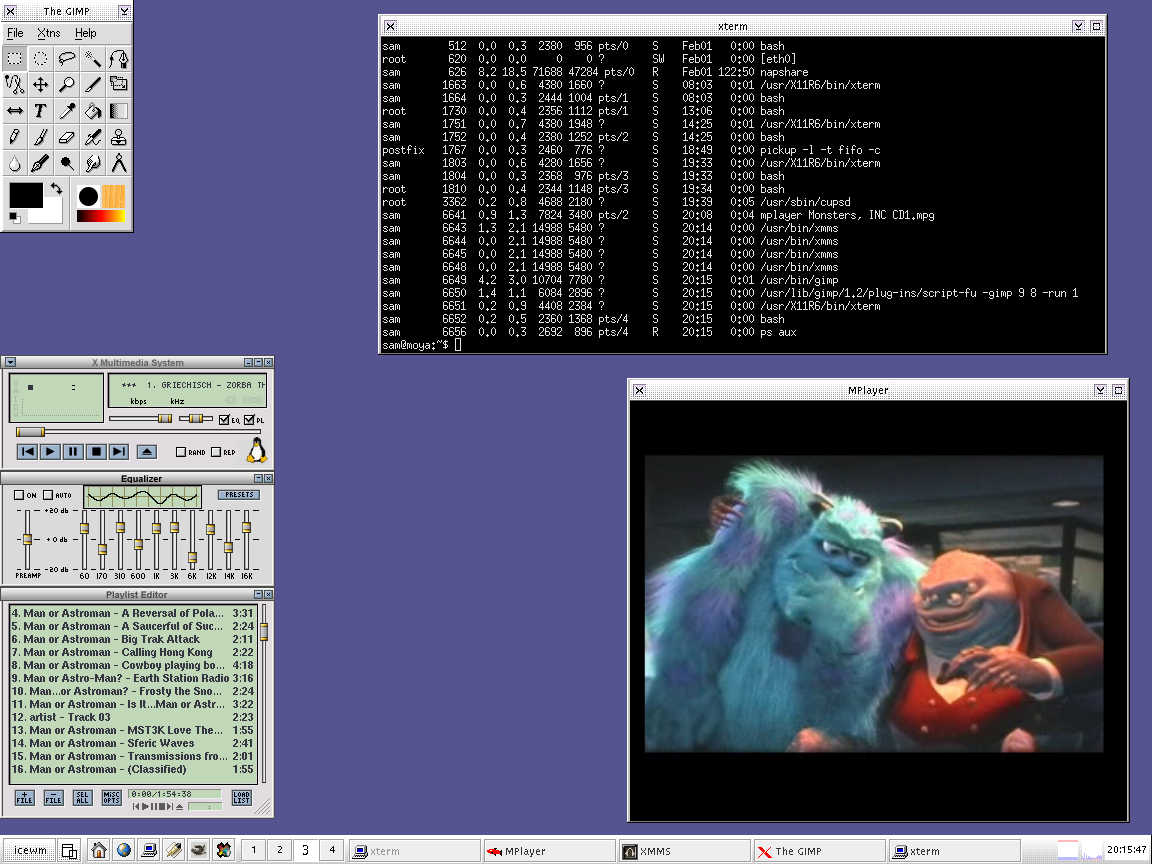
Task: Open the window list menu beside icewm
Action: (69, 850)
